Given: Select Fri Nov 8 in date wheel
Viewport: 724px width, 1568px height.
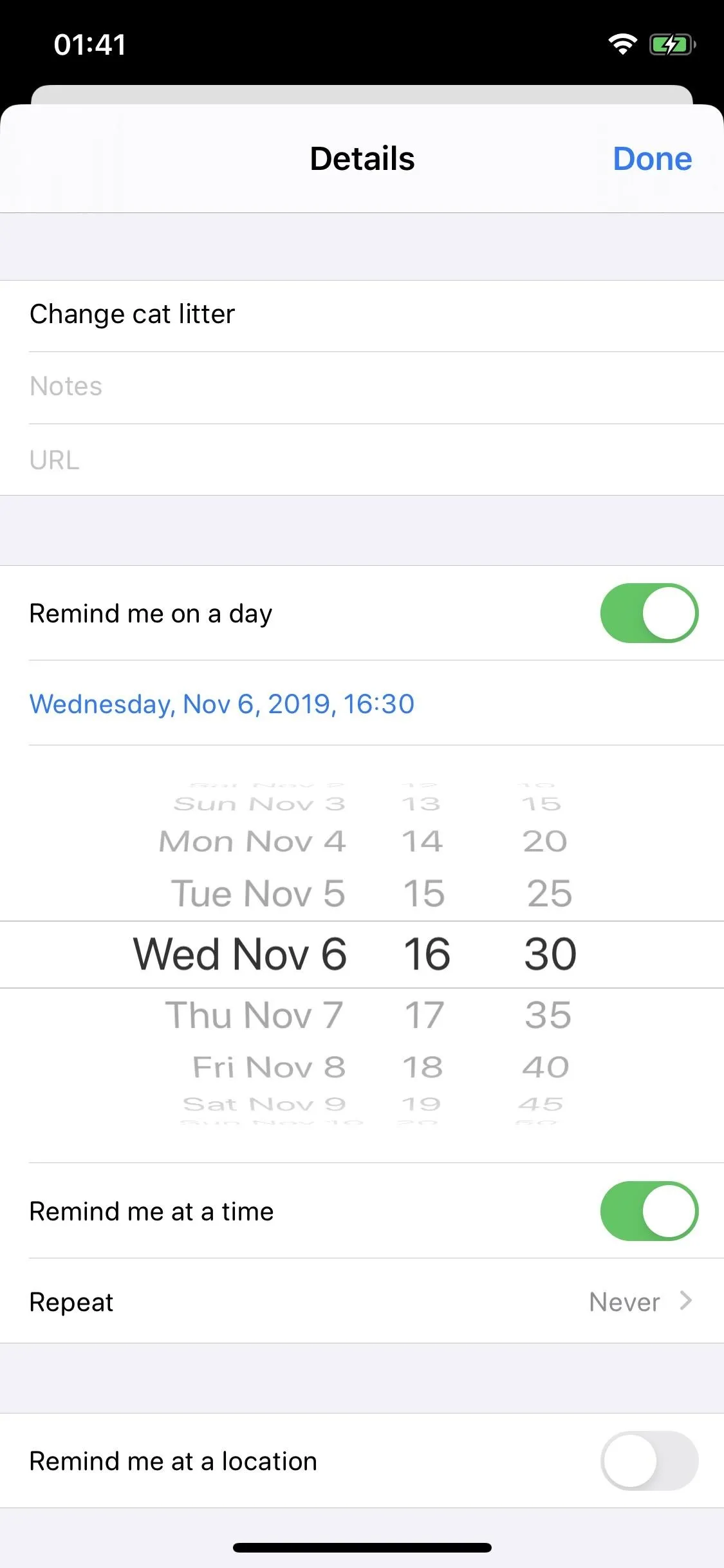Looking at the screenshot, I should (269, 1067).
